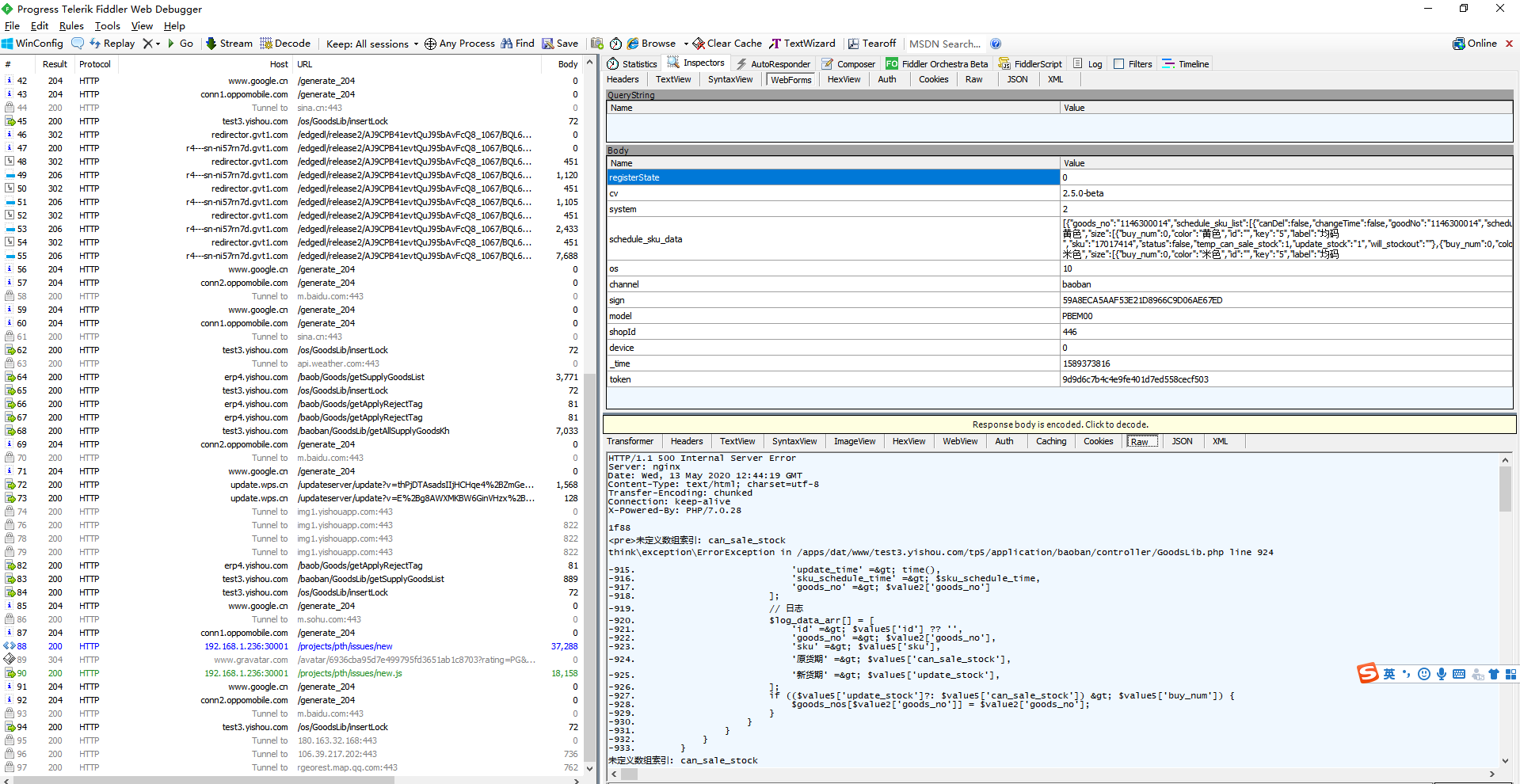Sort sessions by Protocol column header

click(x=94, y=64)
